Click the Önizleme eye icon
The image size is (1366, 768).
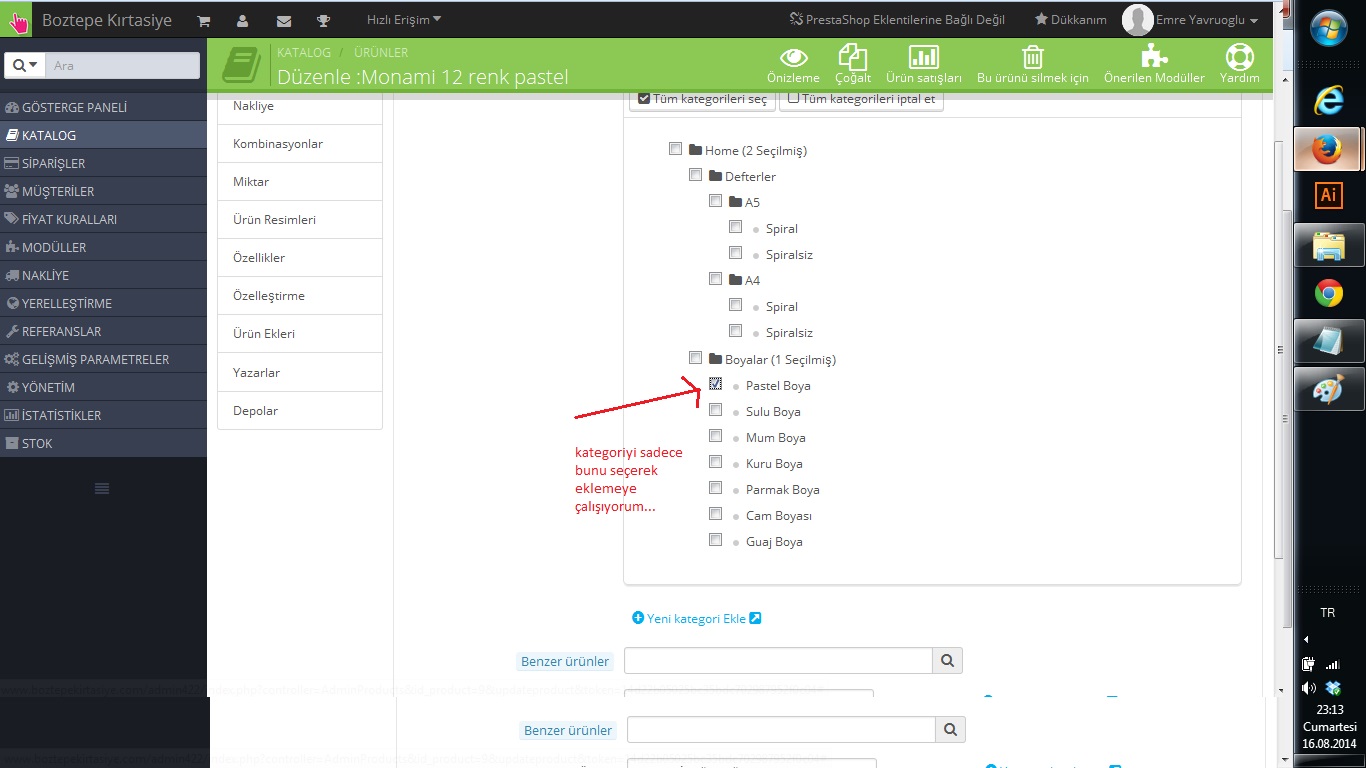pyautogui.click(x=793, y=57)
